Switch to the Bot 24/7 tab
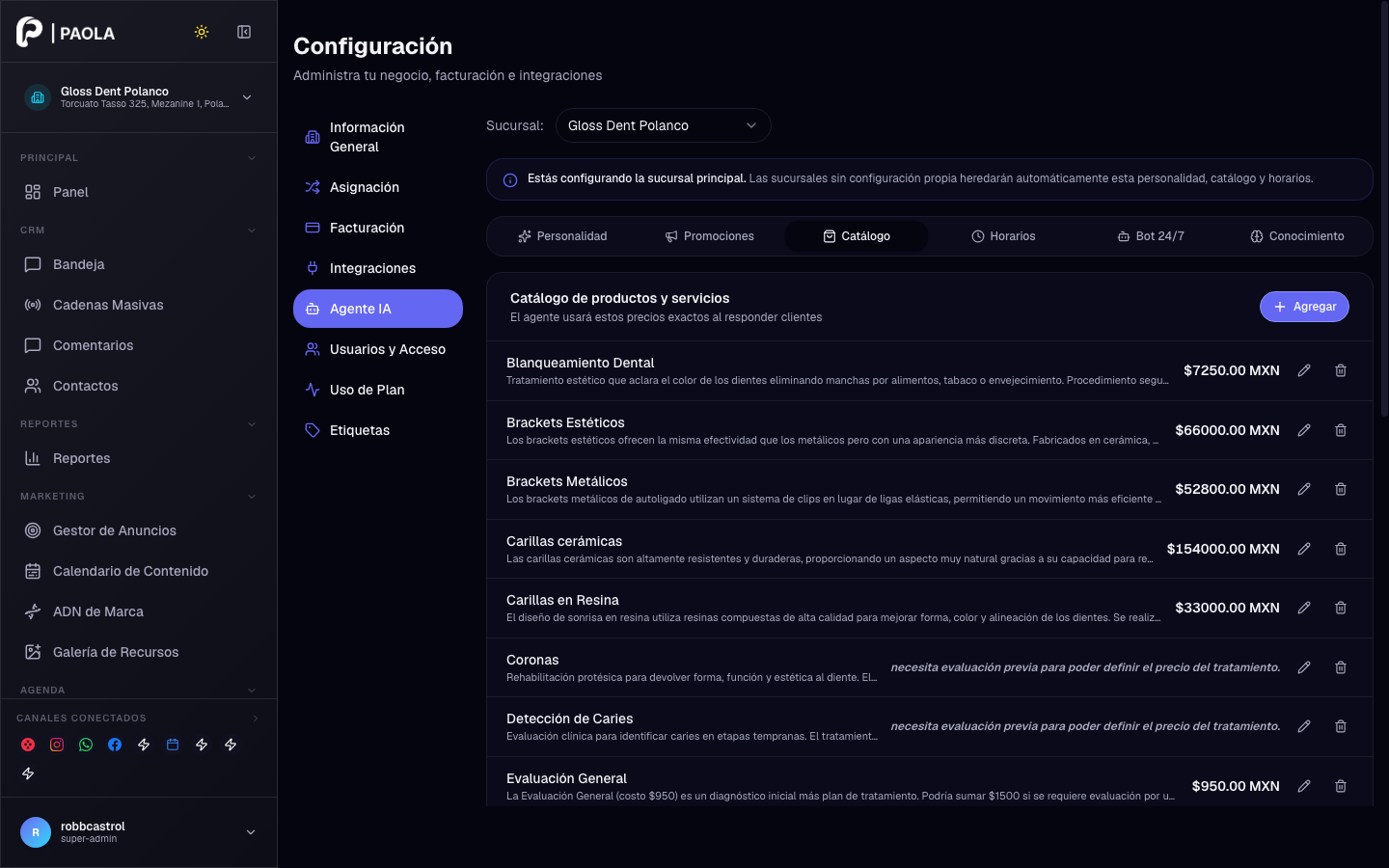Screen dimensions: 1389x868 1151,236
